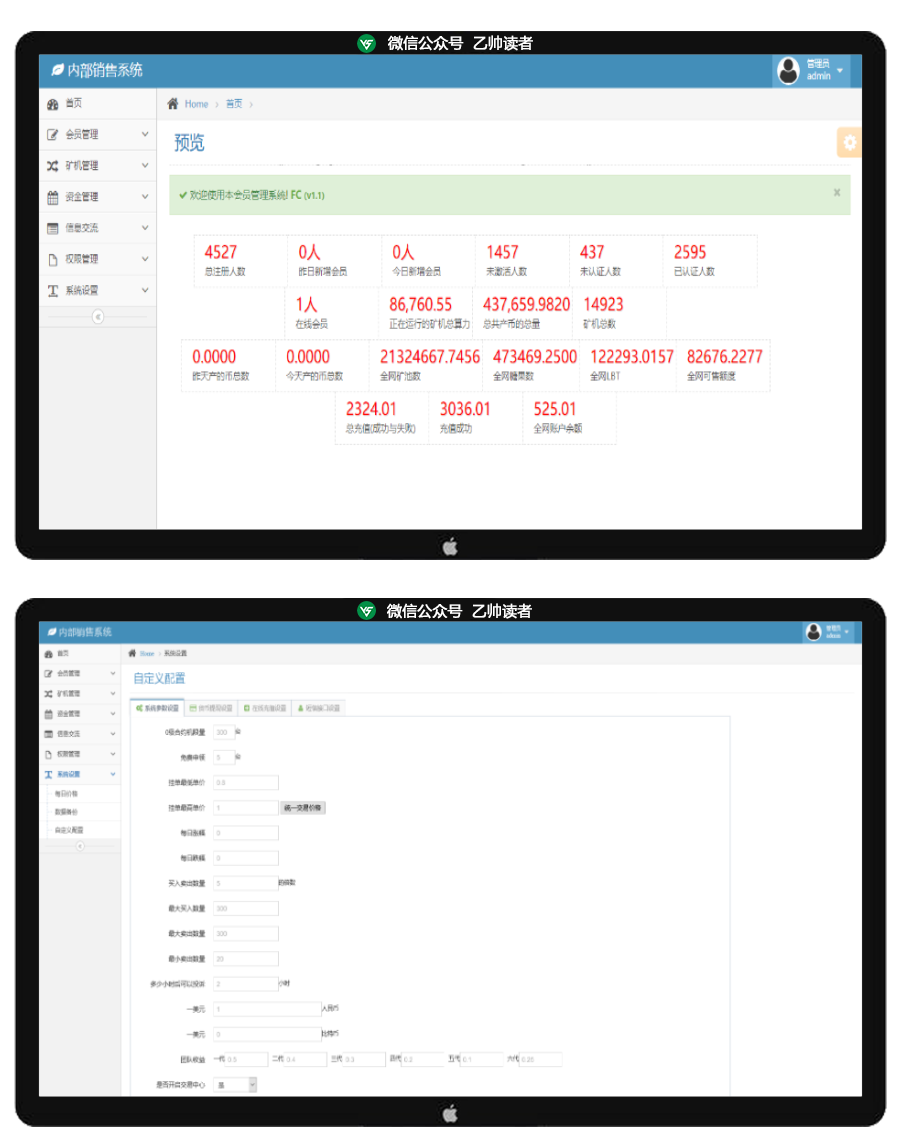
Task: Click the 首页 breadcrumb link after Home
Action: pyautogui.click(x=234, y=104)
